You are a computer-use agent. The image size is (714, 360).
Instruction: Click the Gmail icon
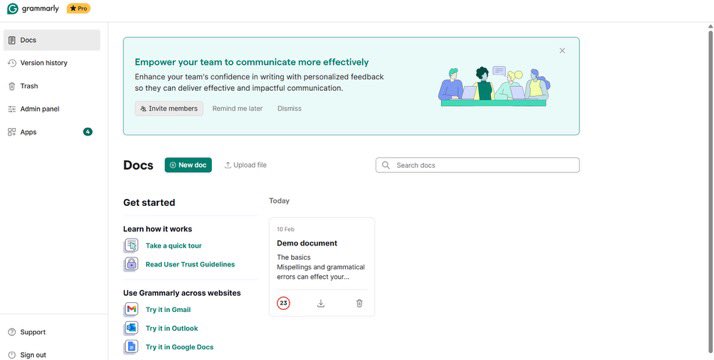(131, 309)
